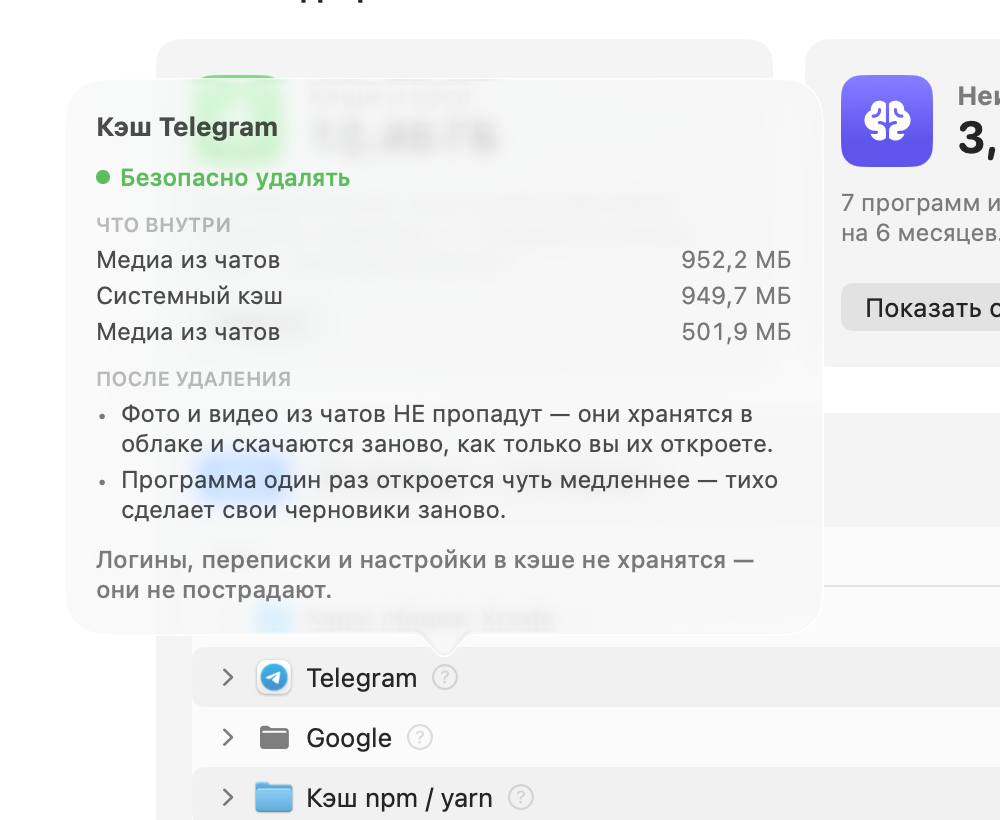Click the Безопасно удалять status text
This screenshot has width=1000, height=820.
[235, 178]
